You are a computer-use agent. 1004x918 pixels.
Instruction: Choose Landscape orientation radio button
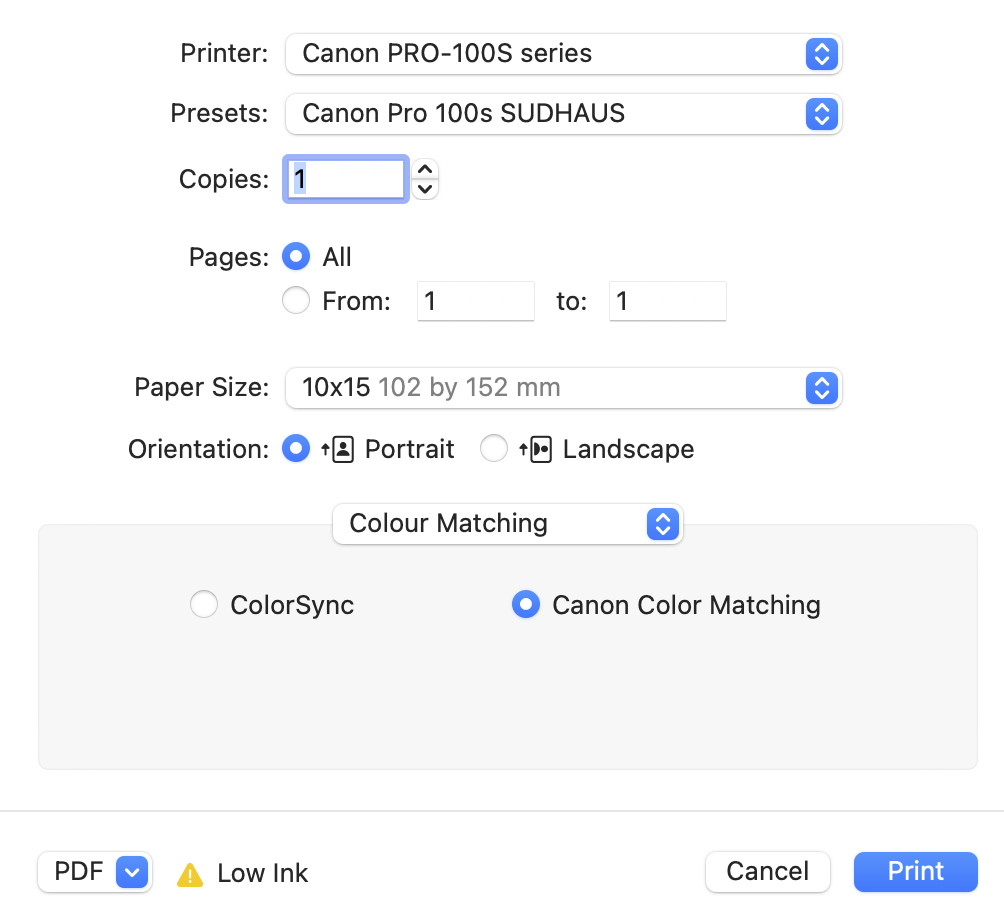pos(494,449)
